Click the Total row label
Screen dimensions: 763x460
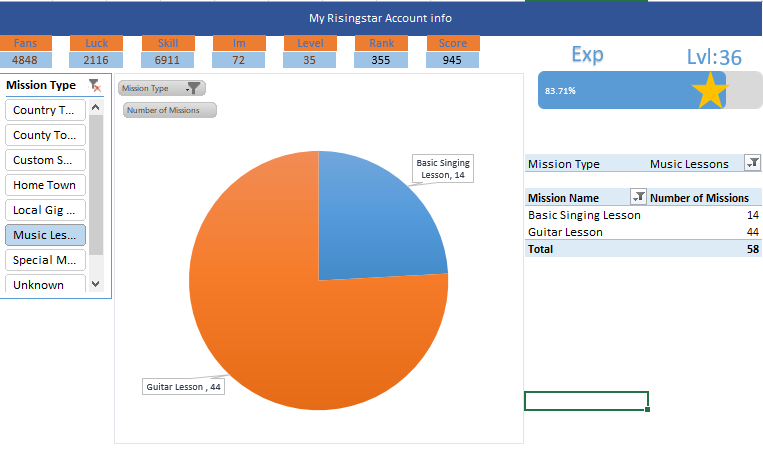click(x=541, y=249)
